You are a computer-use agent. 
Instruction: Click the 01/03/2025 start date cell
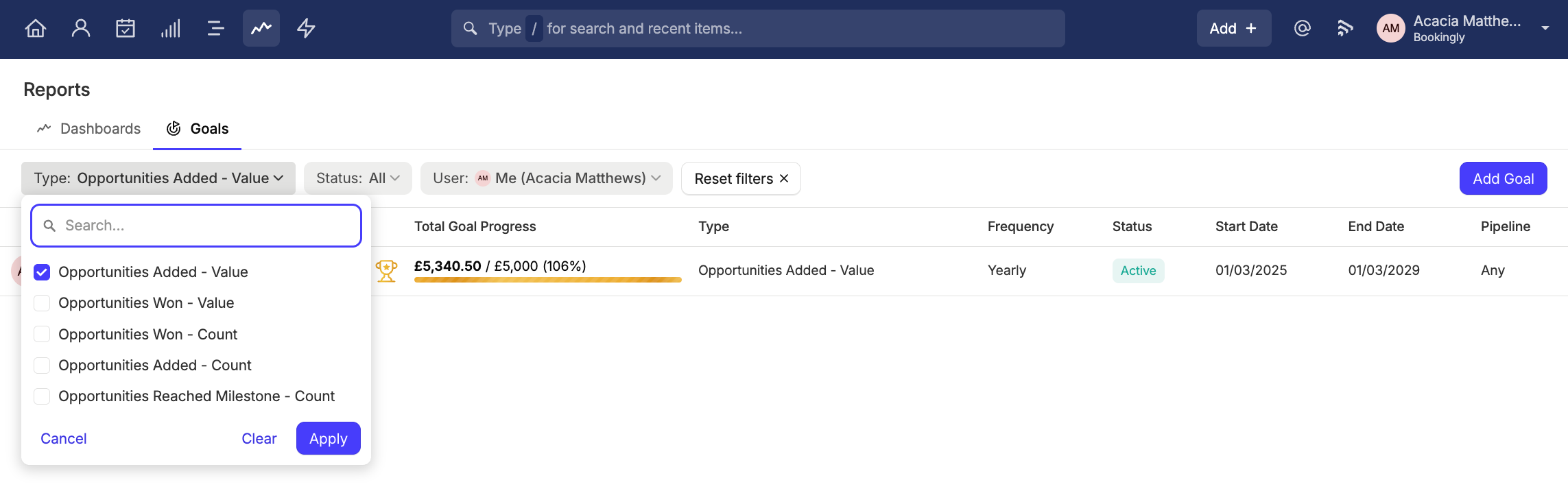1251,270
